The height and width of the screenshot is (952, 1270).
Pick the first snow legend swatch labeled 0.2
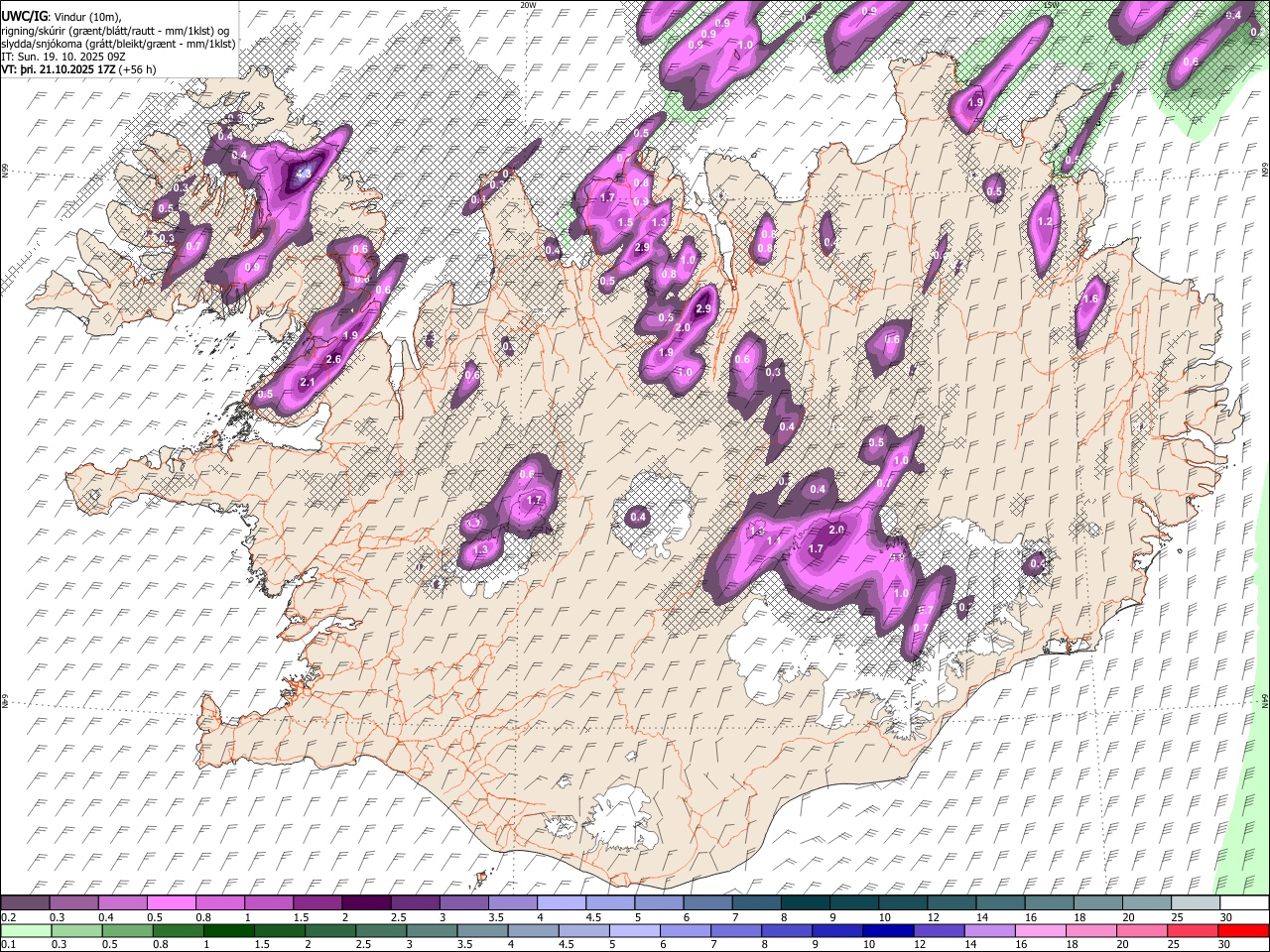(25, 903)
